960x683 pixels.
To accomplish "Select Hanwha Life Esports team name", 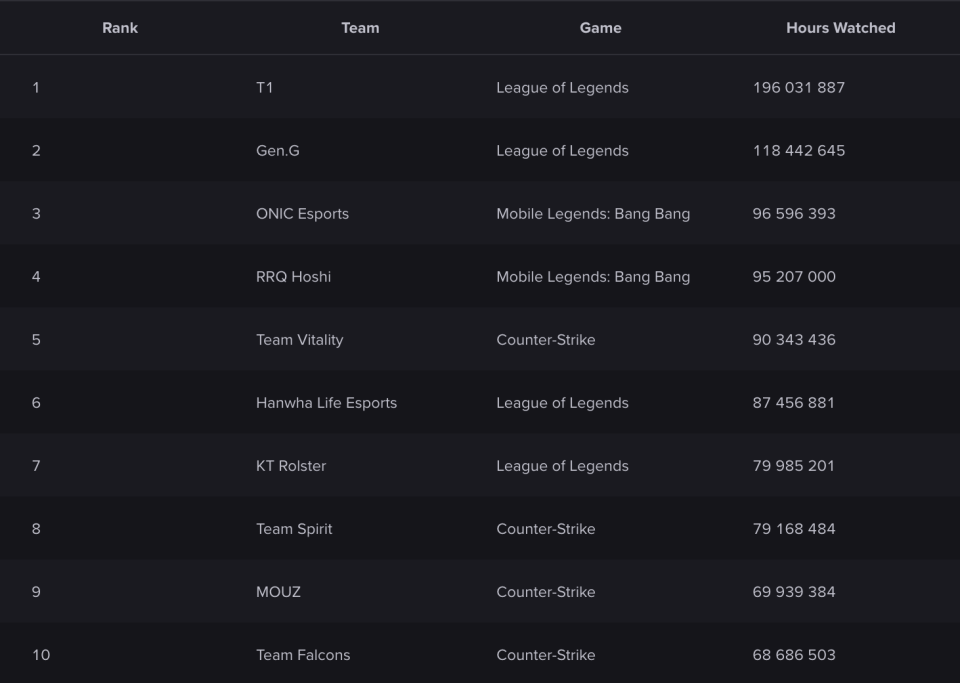I will [x=326, y=403].
